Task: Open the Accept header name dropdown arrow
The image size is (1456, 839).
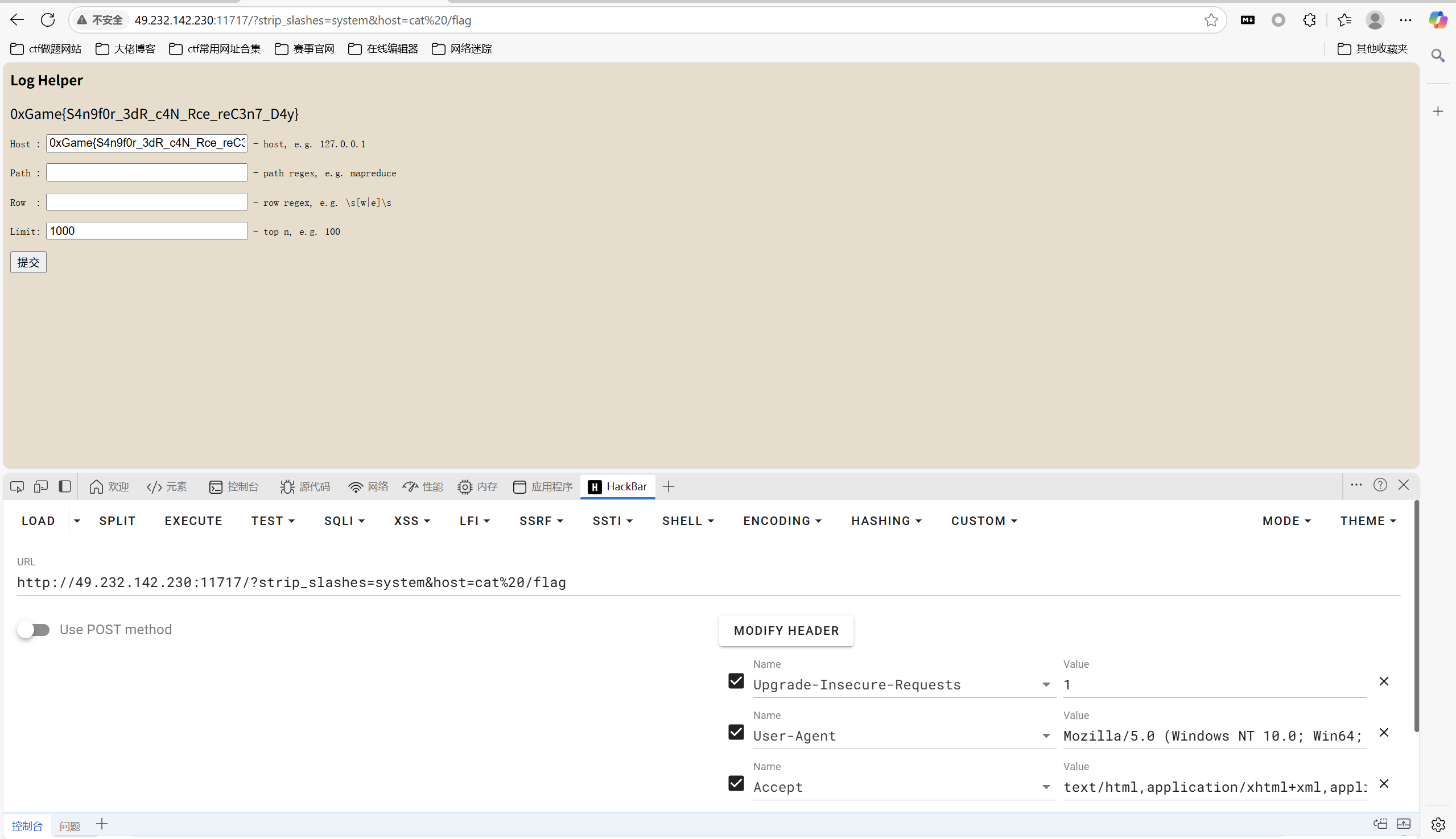Action: pos(1046,787)
